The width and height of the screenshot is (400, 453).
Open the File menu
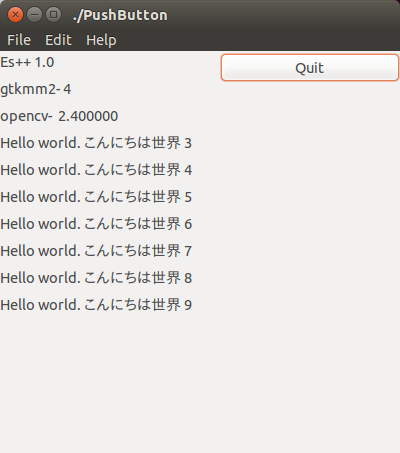19,40
